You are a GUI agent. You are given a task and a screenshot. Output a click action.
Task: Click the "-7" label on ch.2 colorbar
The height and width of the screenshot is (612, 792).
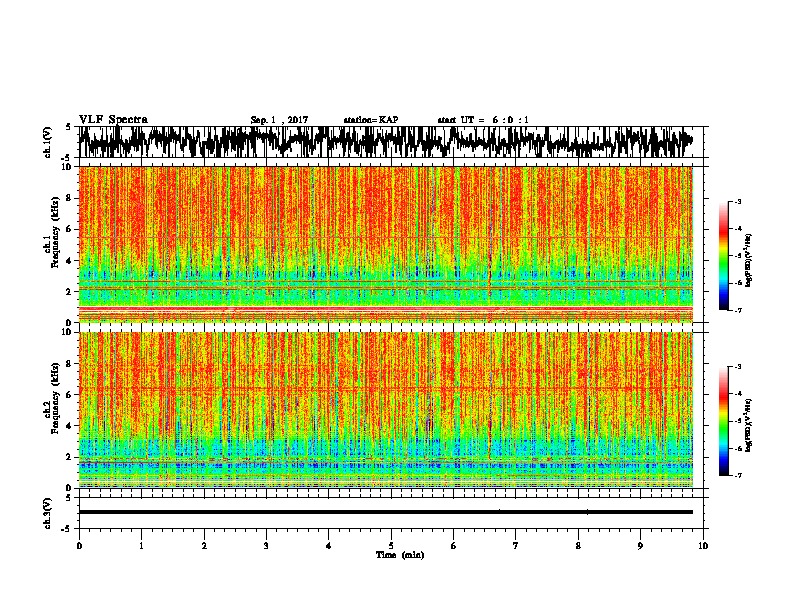pos(737,475)
